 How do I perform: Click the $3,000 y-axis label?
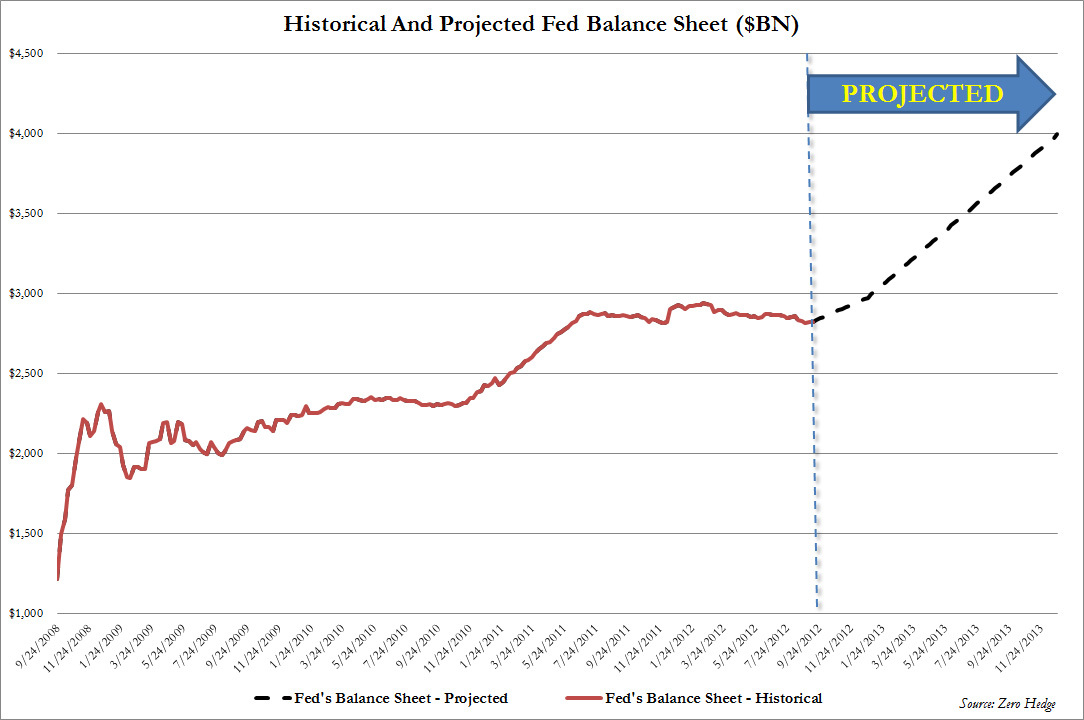[26, 293]
